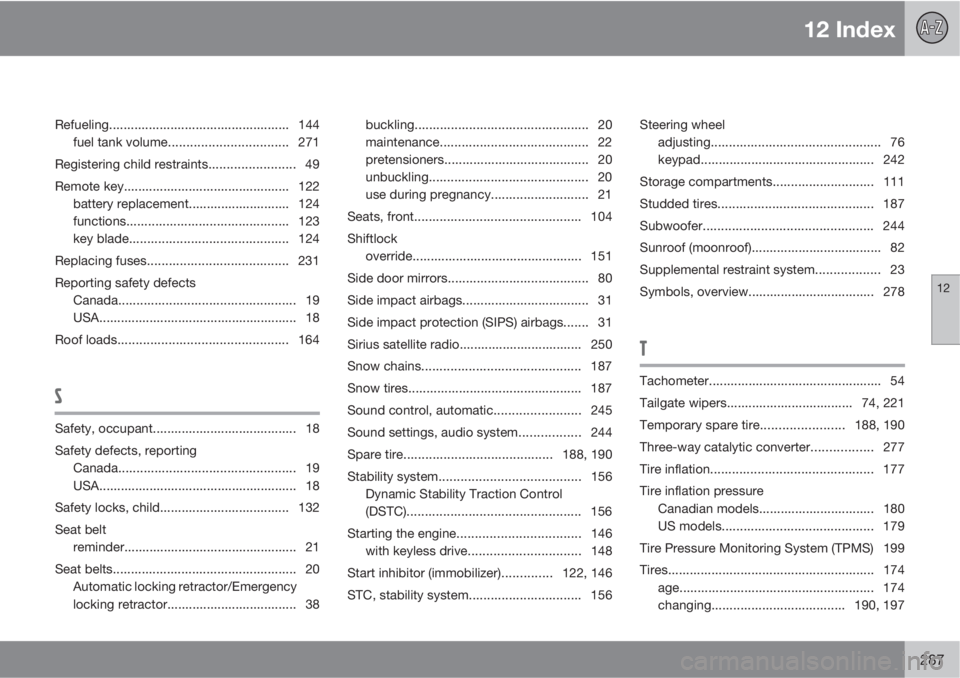Click 'Registering child restraints' entry

click(187, 164)
